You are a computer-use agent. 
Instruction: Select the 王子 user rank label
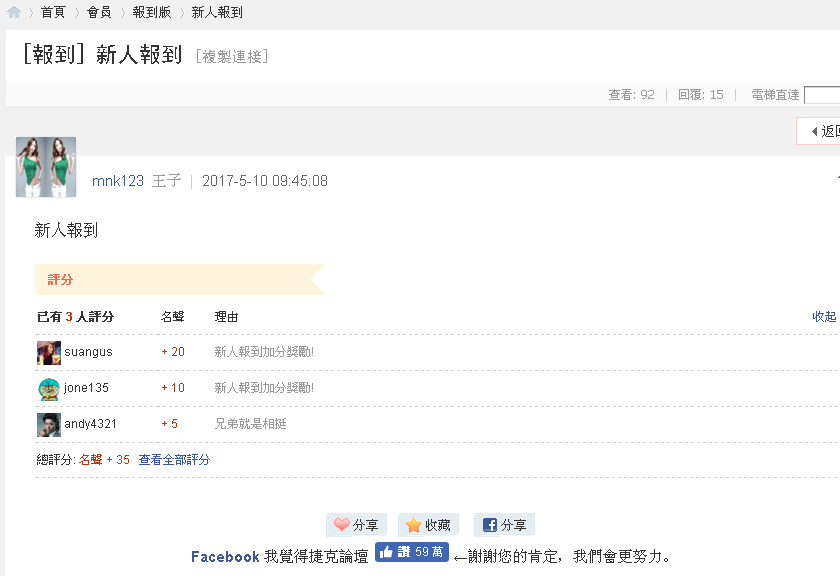(167, 181)
